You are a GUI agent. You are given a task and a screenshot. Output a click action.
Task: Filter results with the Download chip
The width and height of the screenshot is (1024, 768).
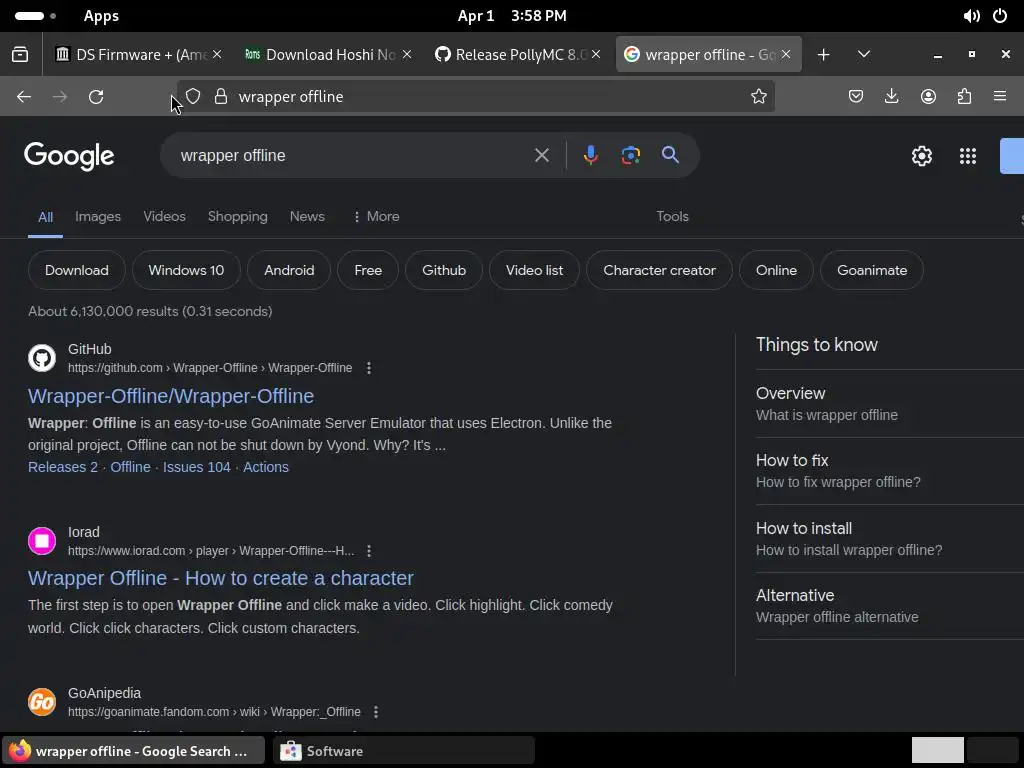(76, 270)
